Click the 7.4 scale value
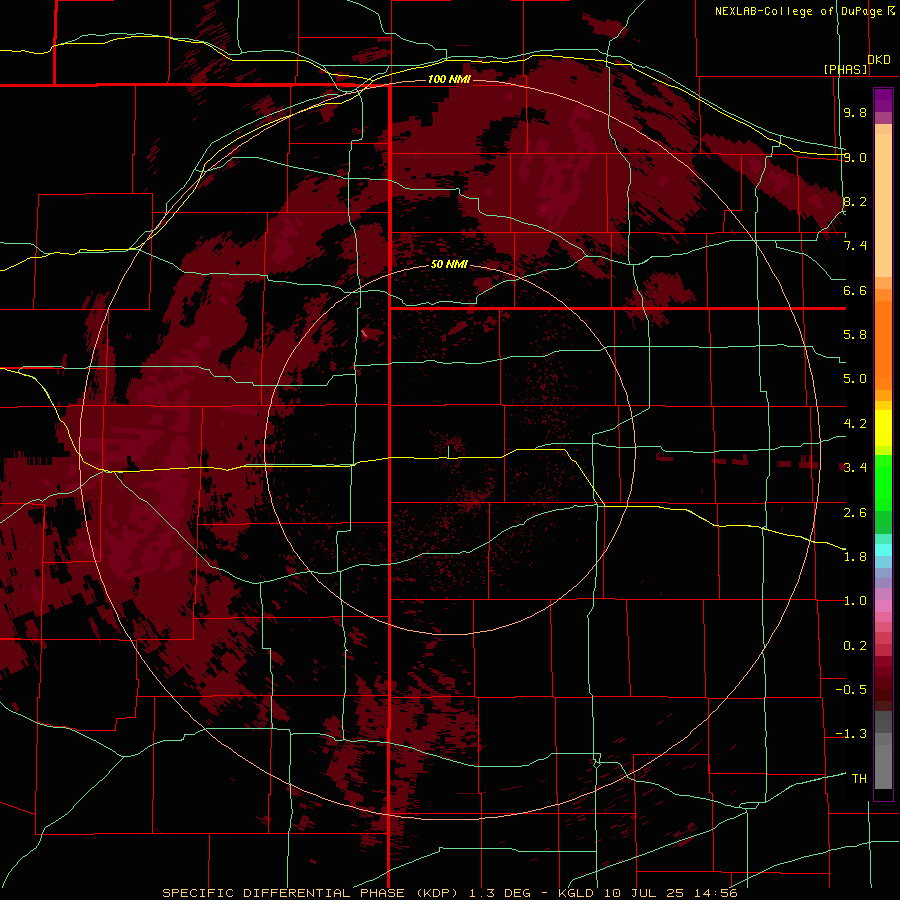The height and width of the screenshot is (900, 900). pos(855,246)
